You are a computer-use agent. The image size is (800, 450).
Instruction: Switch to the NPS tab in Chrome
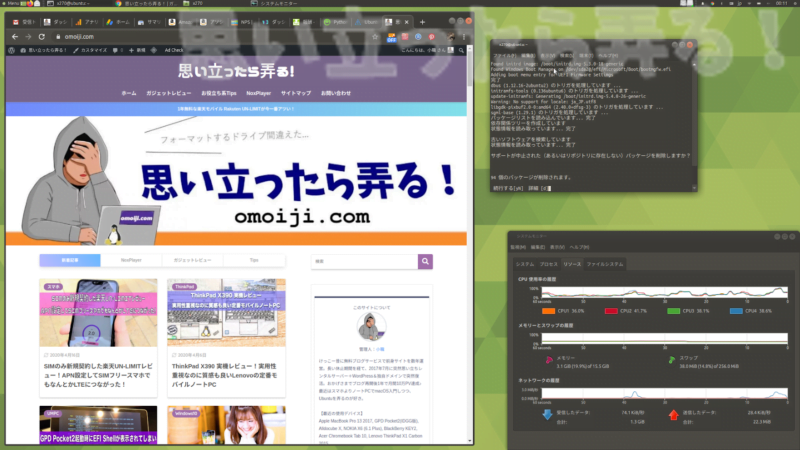point(242,22)
